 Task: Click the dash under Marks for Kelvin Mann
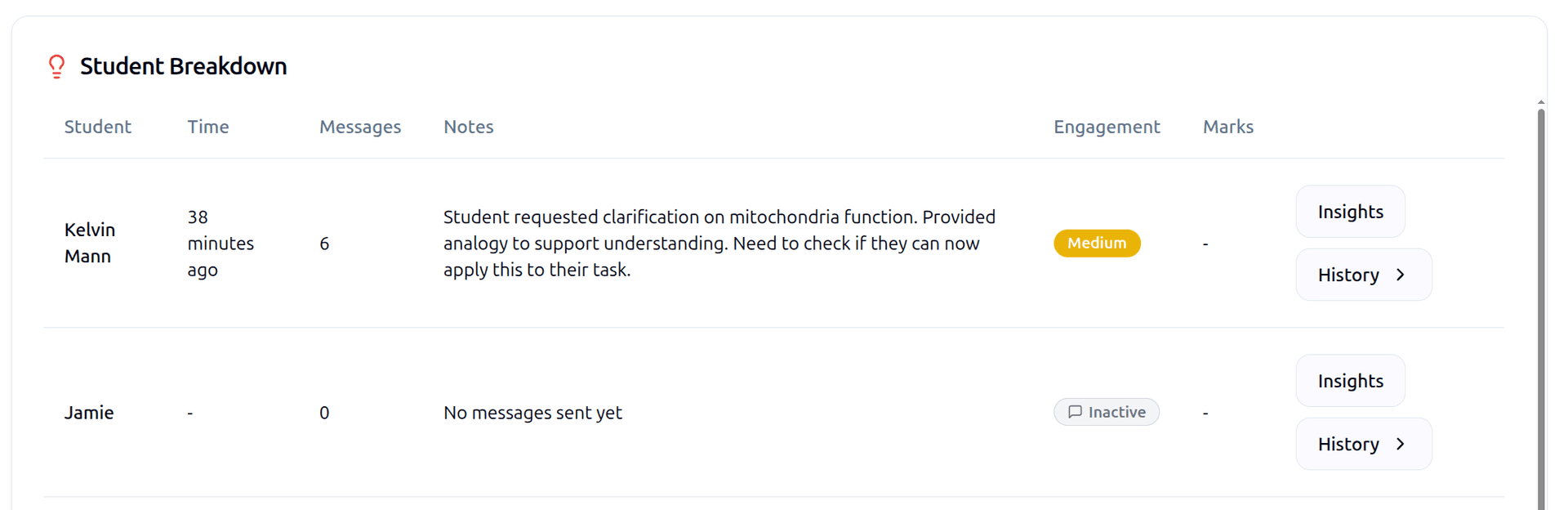pyautogui.click(x=1205, y=243)
